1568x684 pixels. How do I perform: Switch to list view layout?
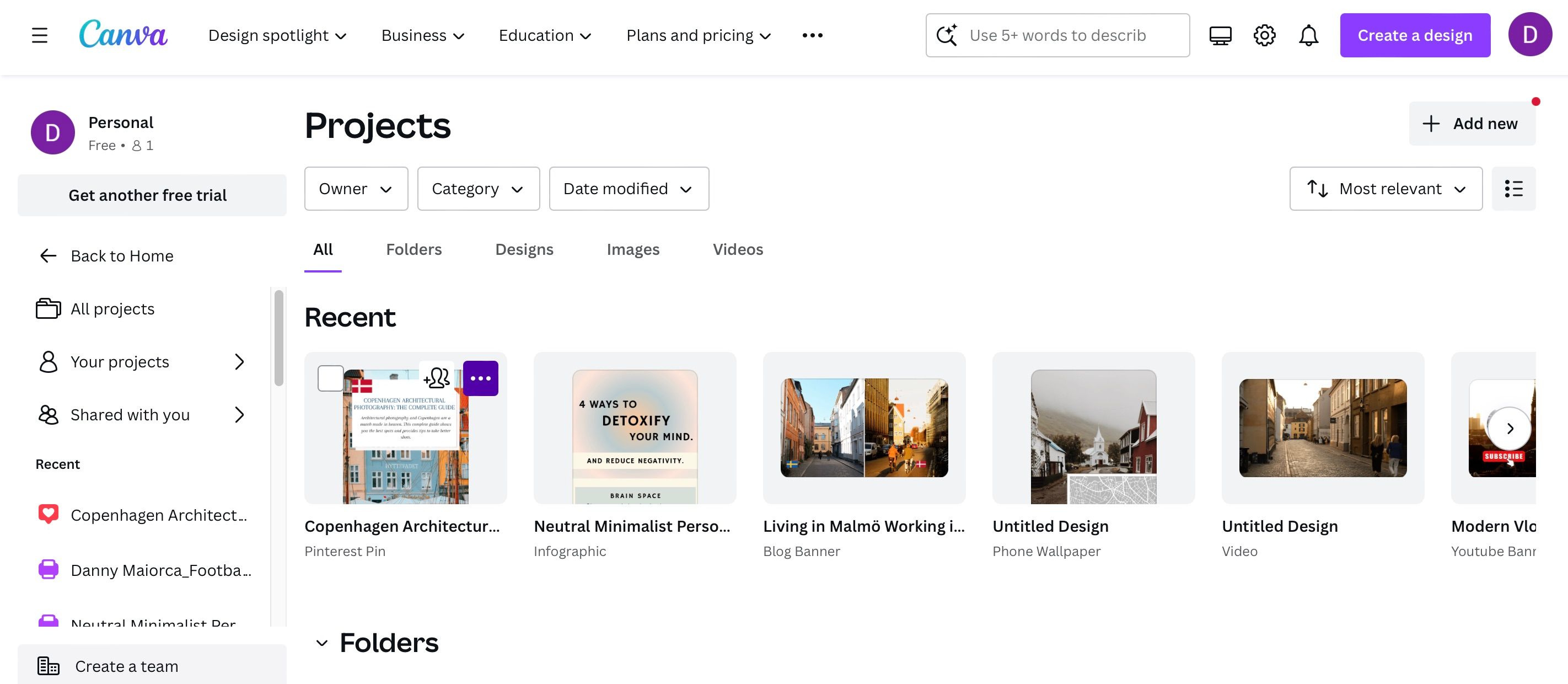1514,189
